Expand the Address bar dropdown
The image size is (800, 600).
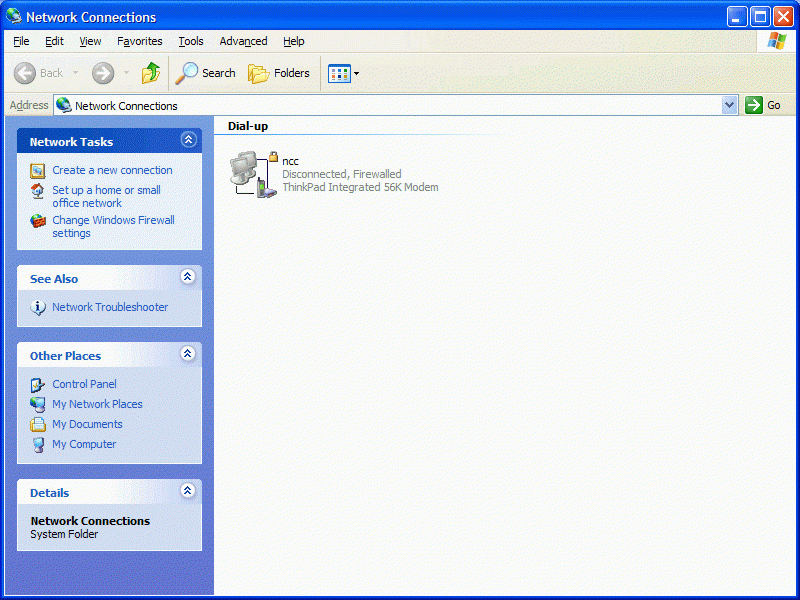tap(730, 106)
